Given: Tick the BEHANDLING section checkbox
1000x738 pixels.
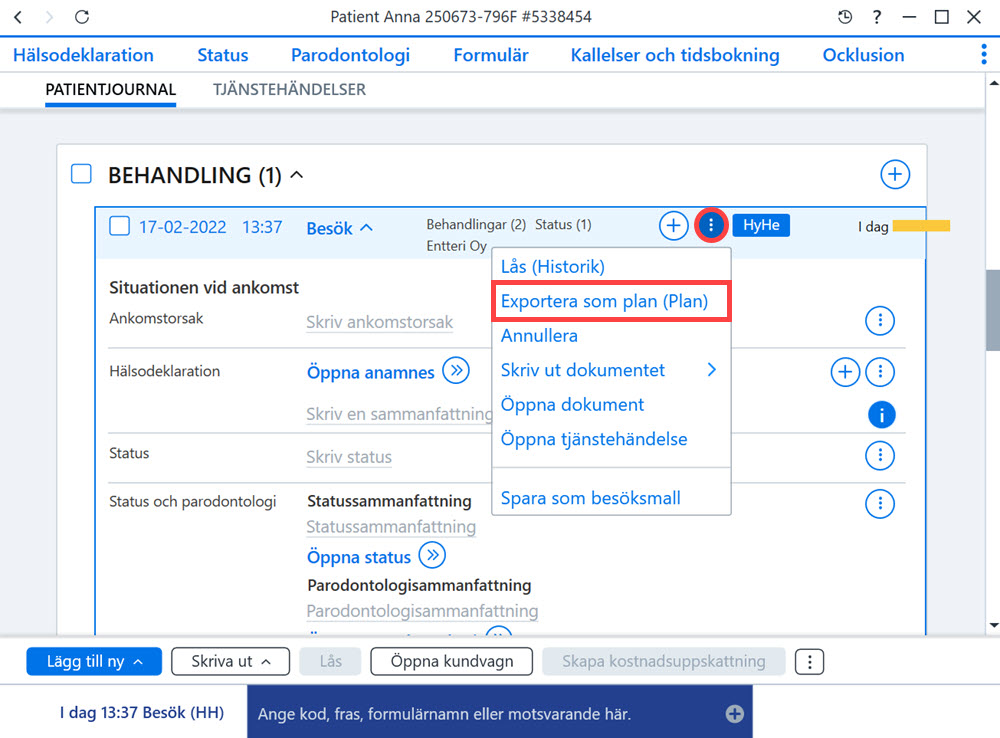Looking at the screenshot, I should [x=81, y=173].
